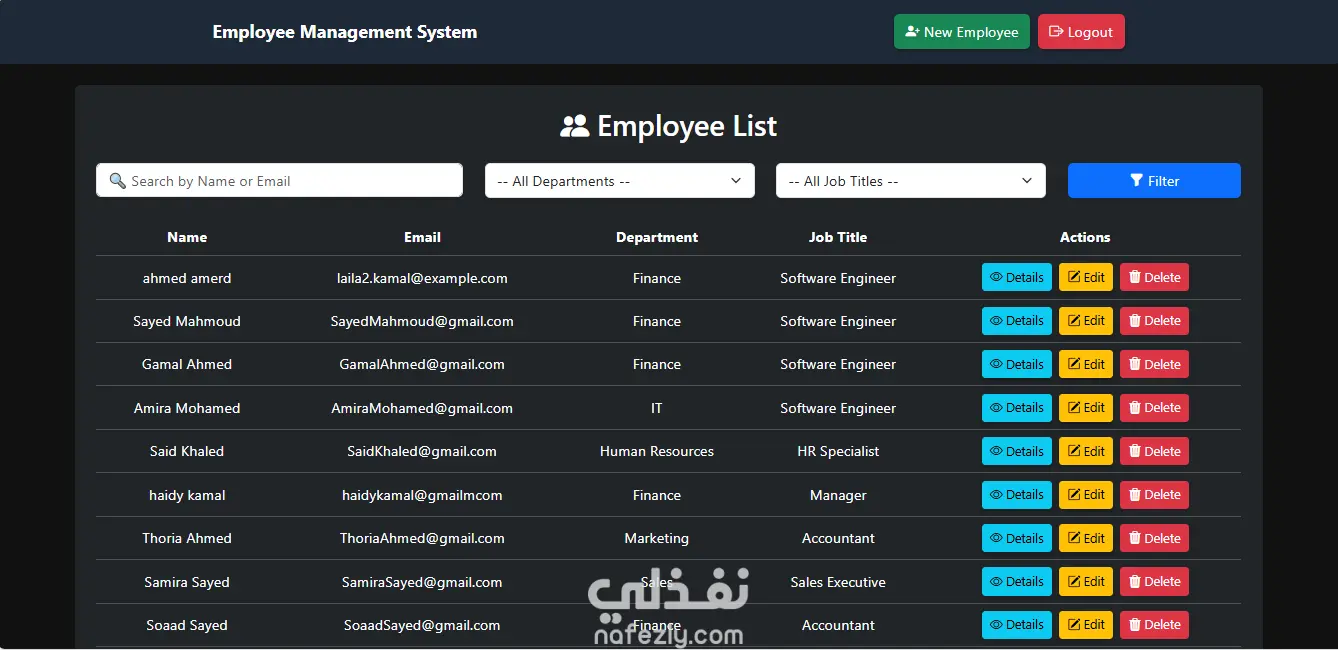
Task: Expand the All Job Titles dropdown
Action: (x=911, y=181)
